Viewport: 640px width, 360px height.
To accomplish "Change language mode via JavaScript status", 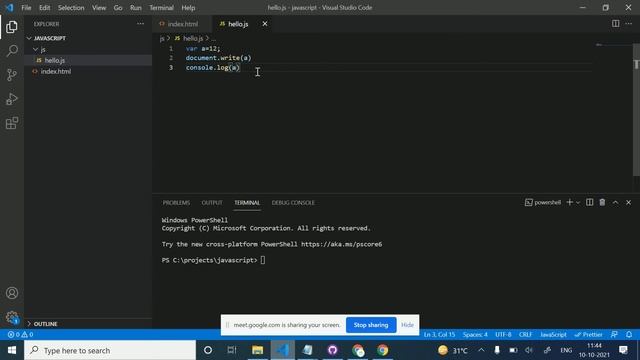I will tap(553, 334).
